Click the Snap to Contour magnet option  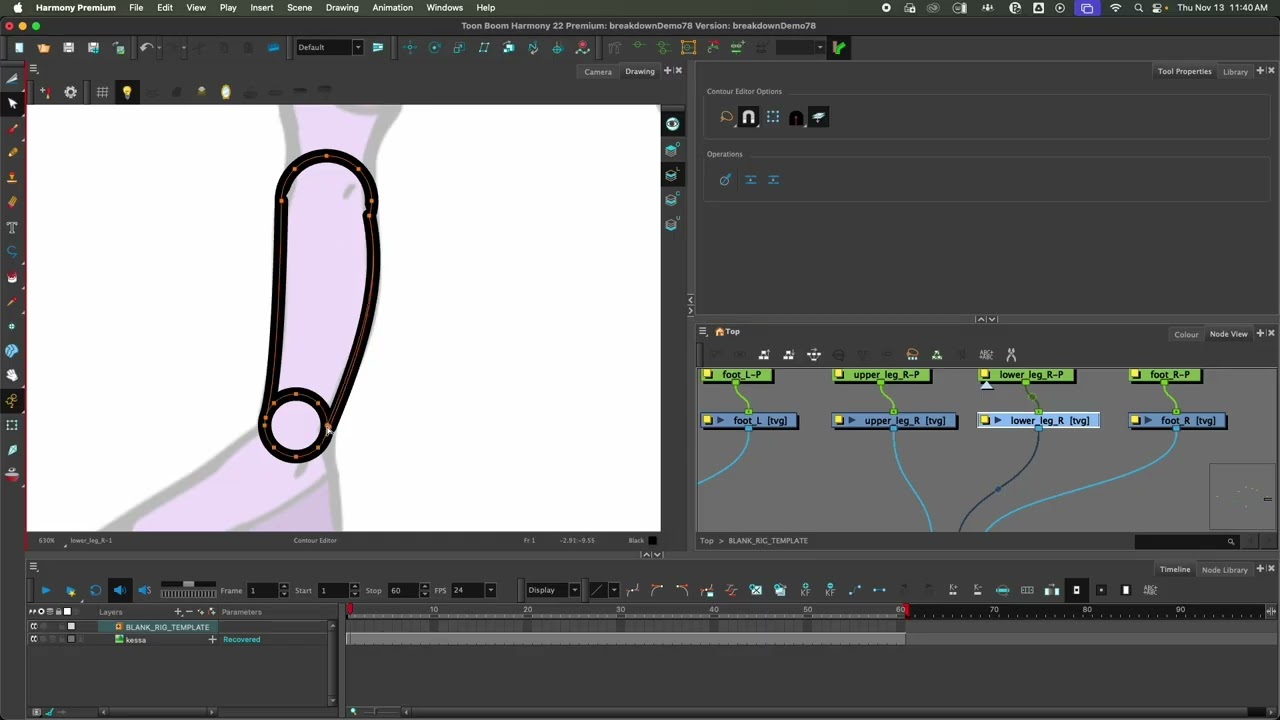coord(748,117)
